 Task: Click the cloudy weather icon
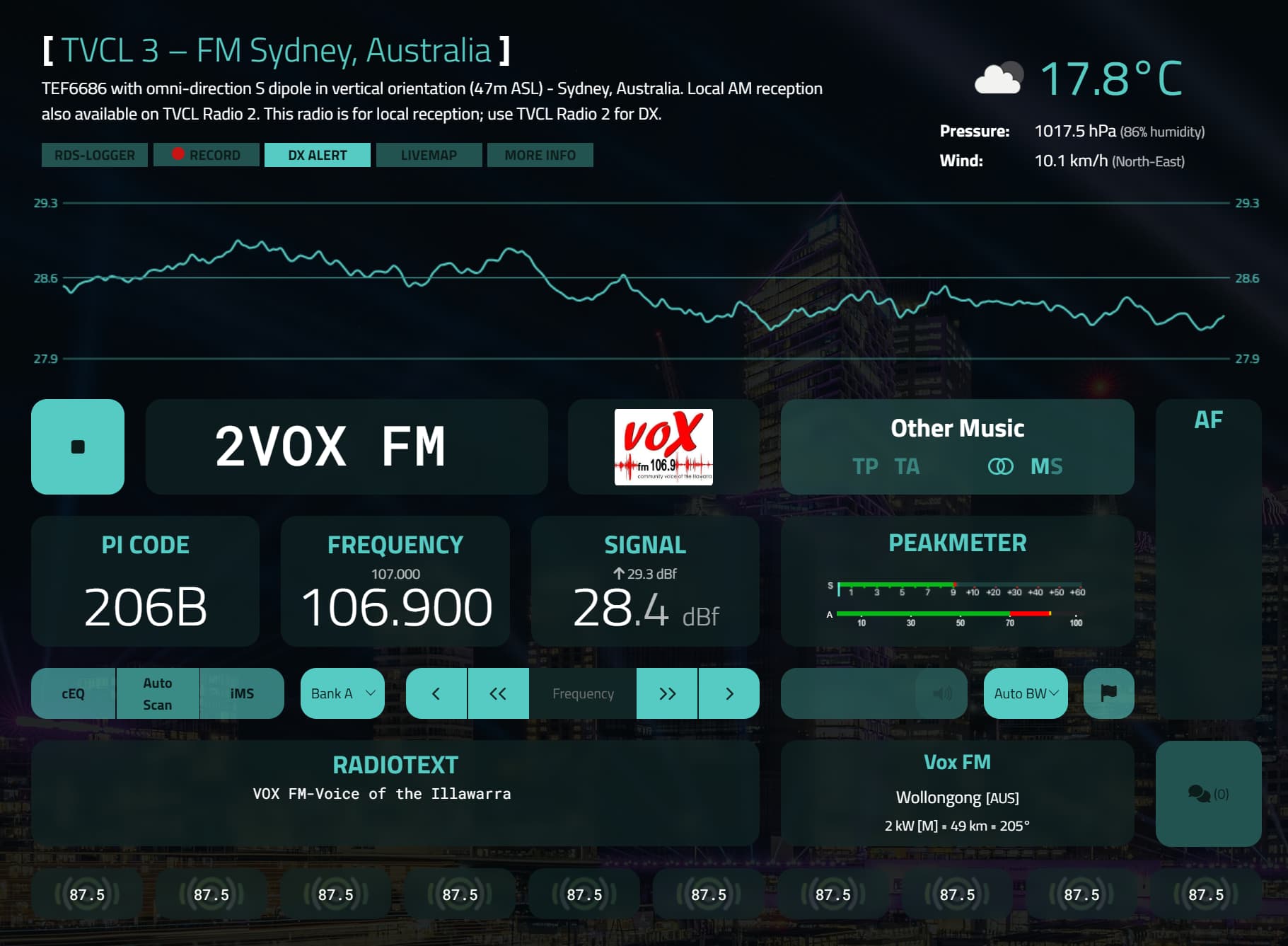pos(999,79)
